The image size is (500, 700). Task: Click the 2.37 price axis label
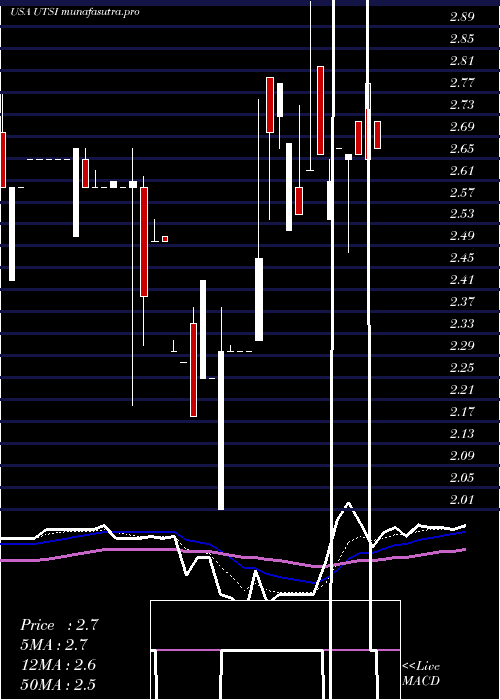(462, 302)
